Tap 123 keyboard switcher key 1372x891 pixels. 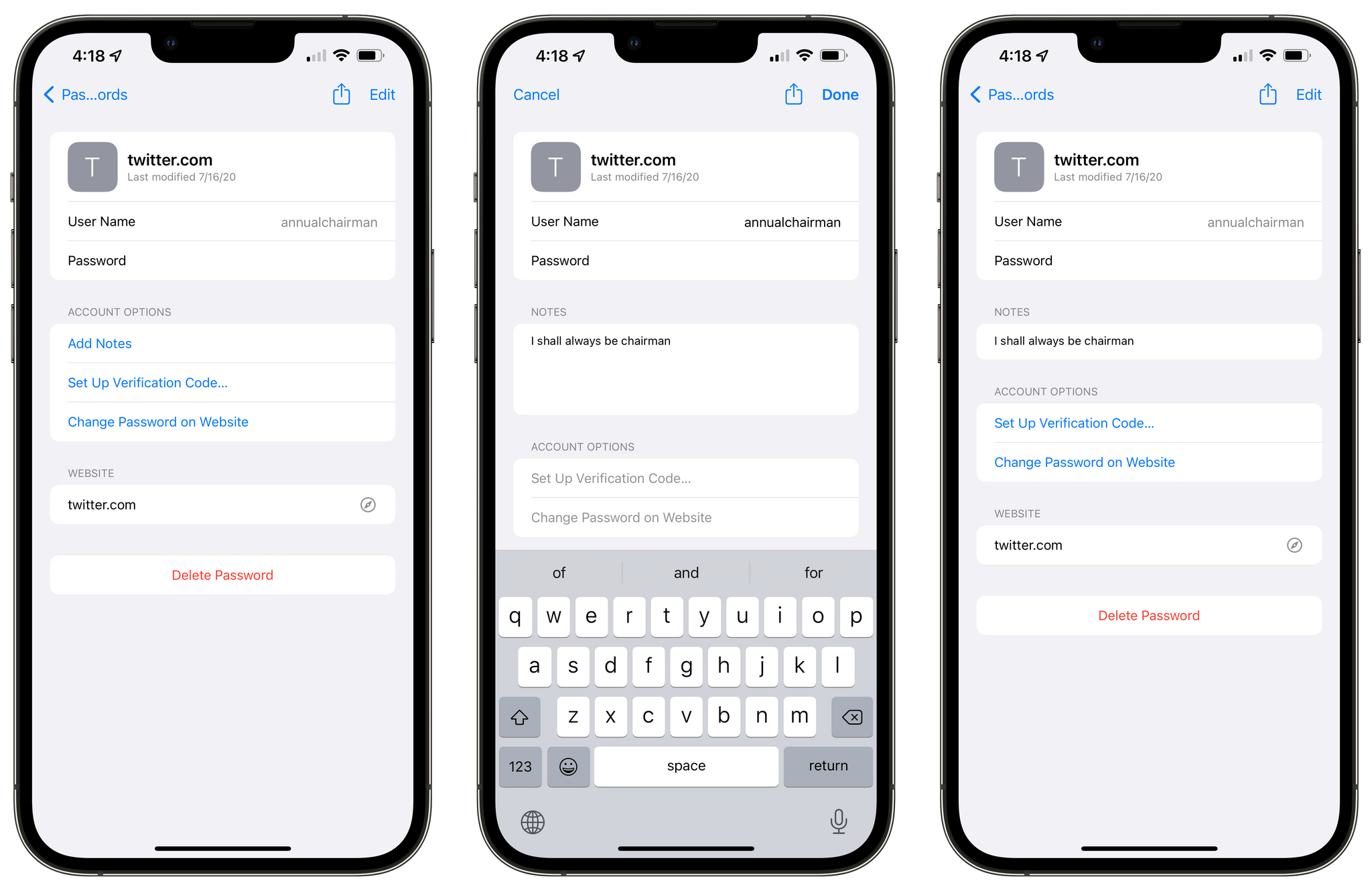click(x=524, y=766)
